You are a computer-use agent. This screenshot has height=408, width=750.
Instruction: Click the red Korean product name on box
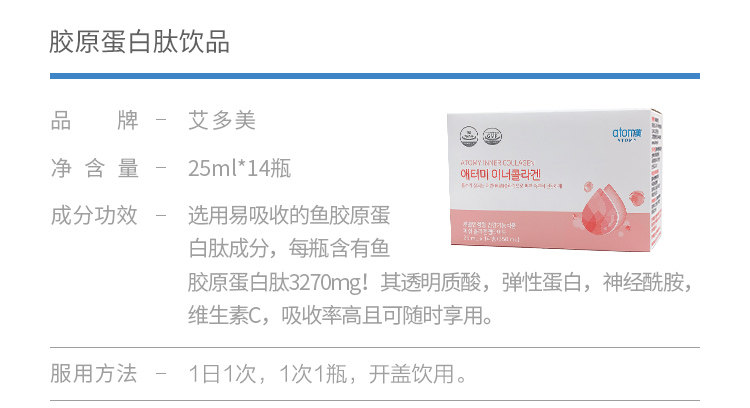(500, 175)
